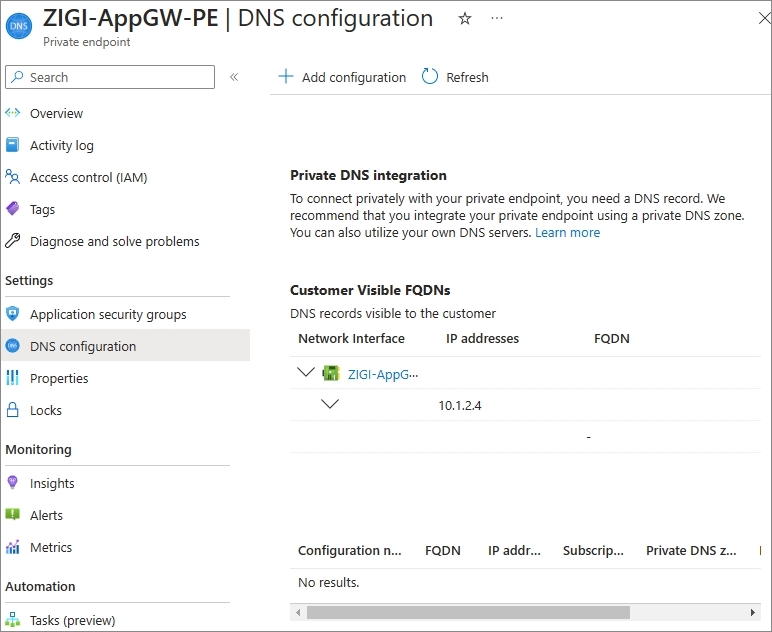This screenshot has width=772, height=632.
Task: Open Insights monitoring page
Action: [x=52, y=483]
